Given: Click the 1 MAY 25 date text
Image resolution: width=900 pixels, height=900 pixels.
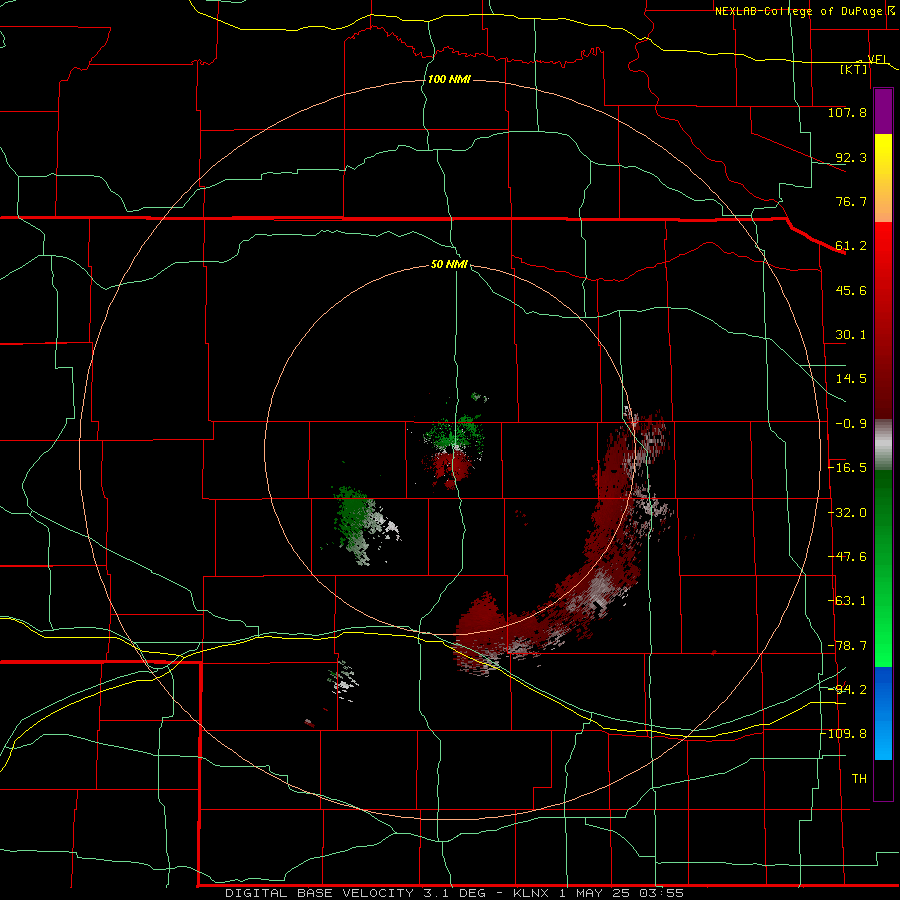Looking at the screenshot, I should click(x=595, y=893).
